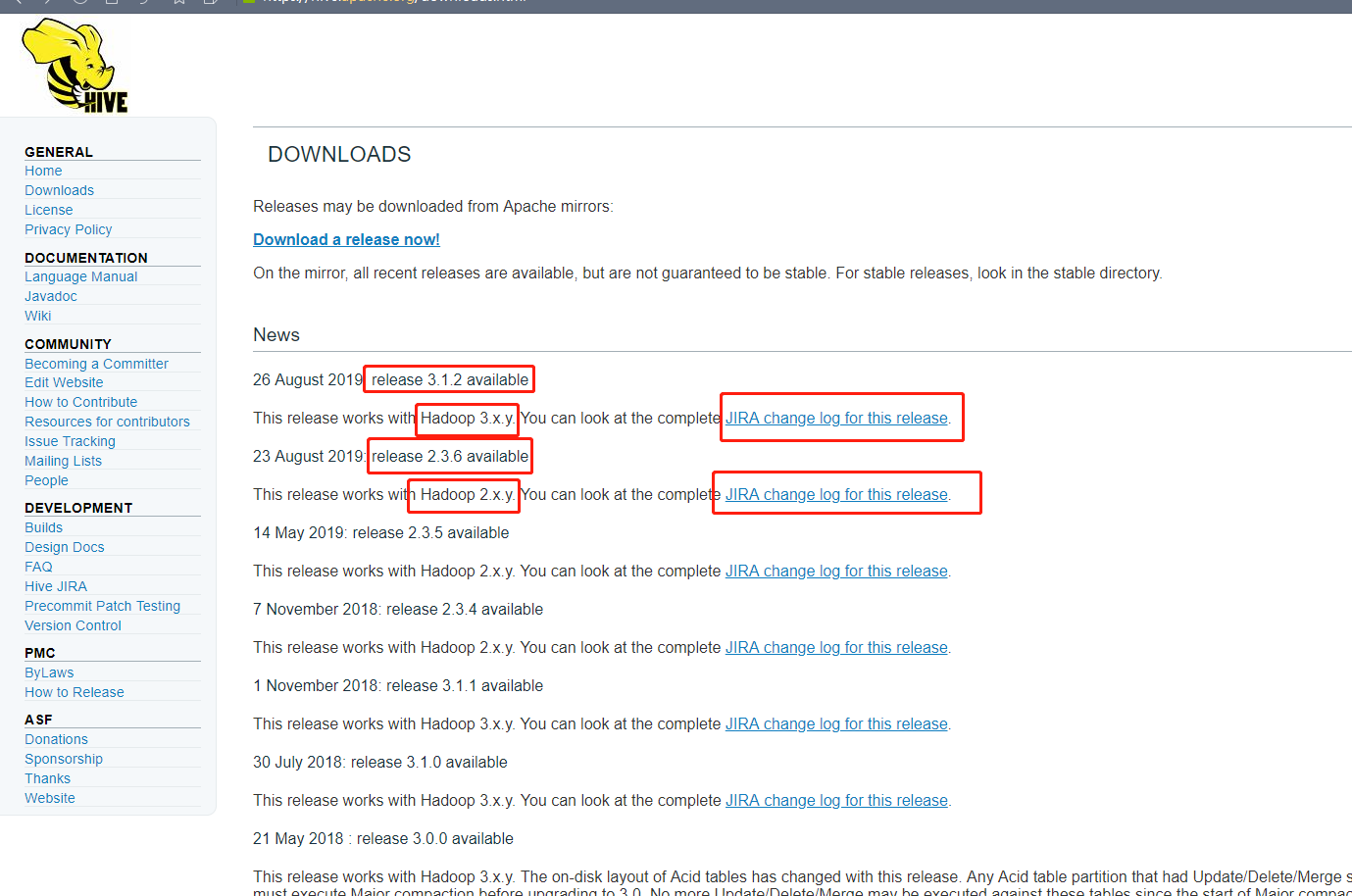Open JIRA change log under release 2.3.5
1352x896 pixels.
pos(836,571)
